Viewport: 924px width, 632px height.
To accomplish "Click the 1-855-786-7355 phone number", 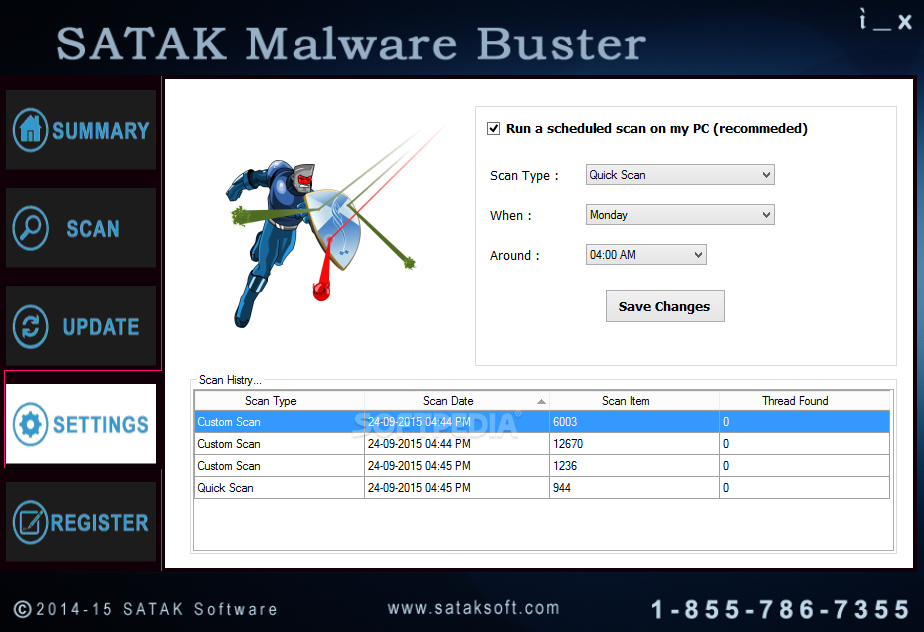I will coord(780,610).
